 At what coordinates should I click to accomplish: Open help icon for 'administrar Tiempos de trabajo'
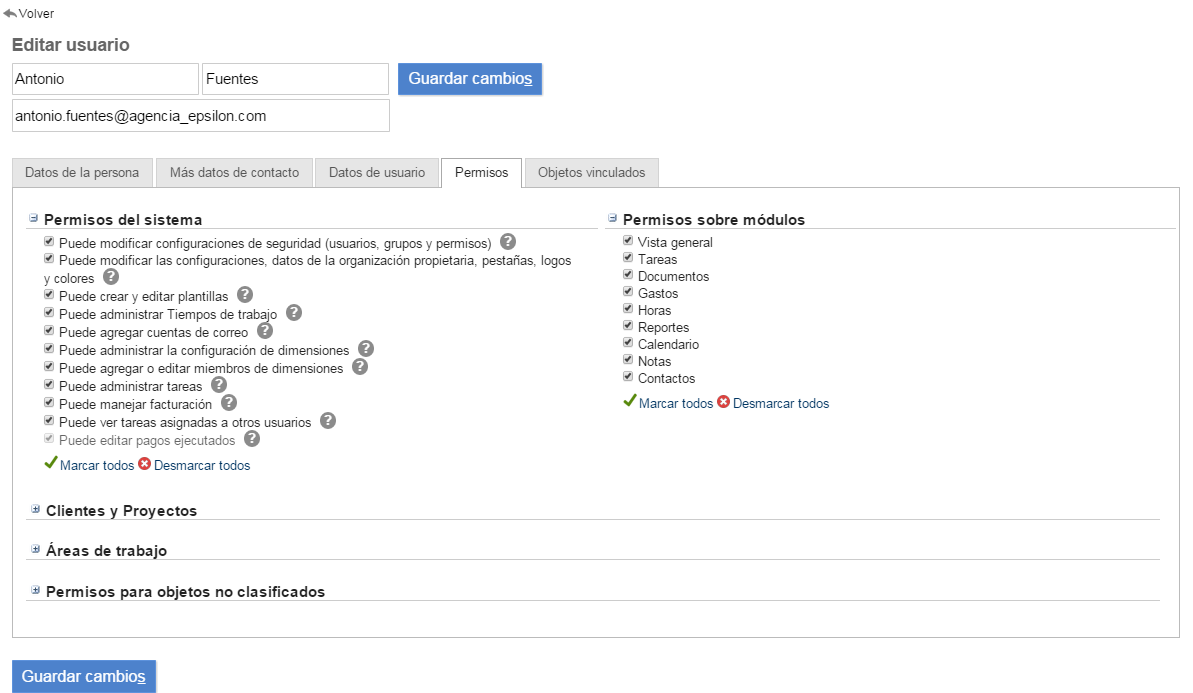click(293, 313)
